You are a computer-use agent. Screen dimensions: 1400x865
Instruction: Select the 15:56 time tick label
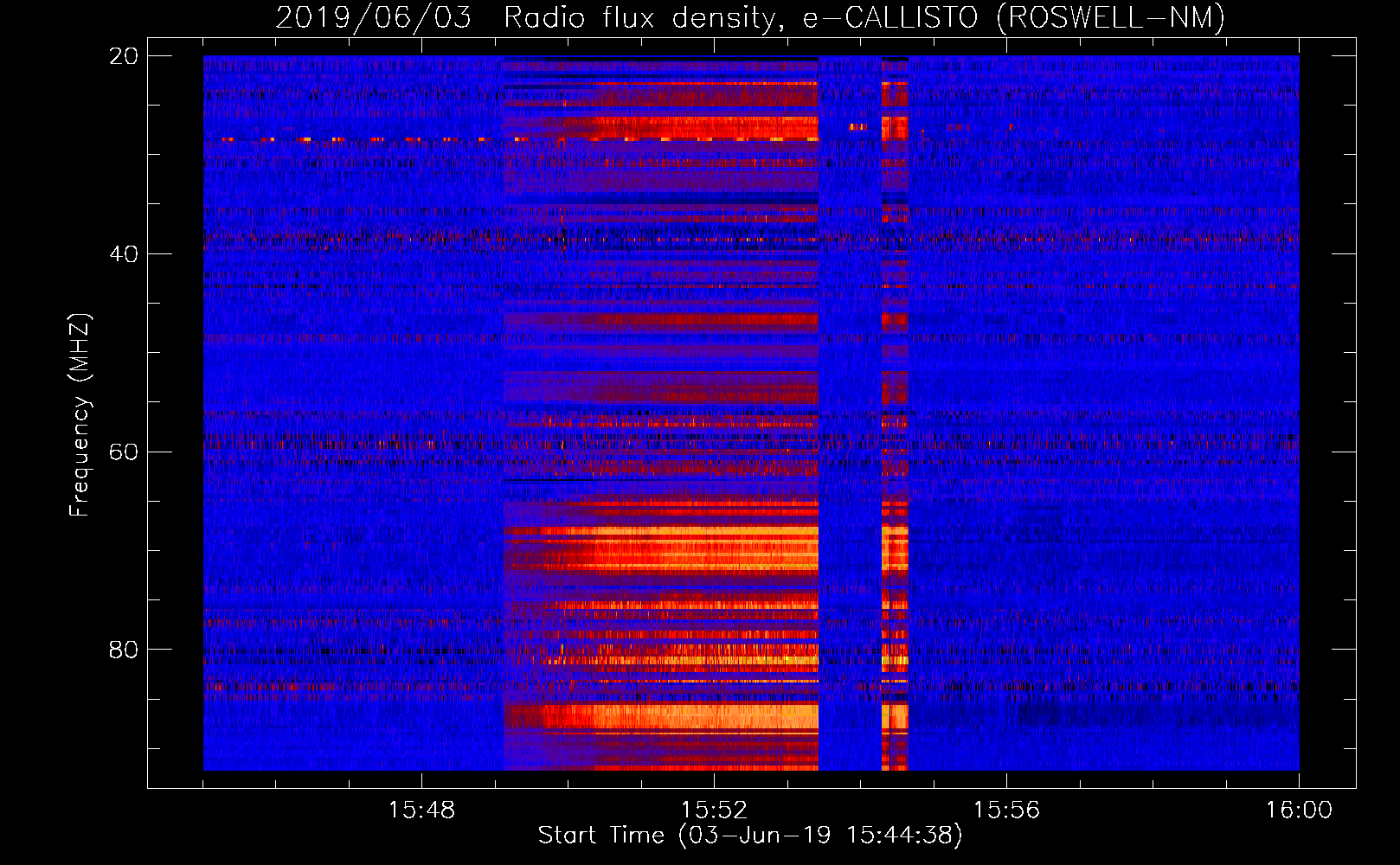(x=1006, y=811)
